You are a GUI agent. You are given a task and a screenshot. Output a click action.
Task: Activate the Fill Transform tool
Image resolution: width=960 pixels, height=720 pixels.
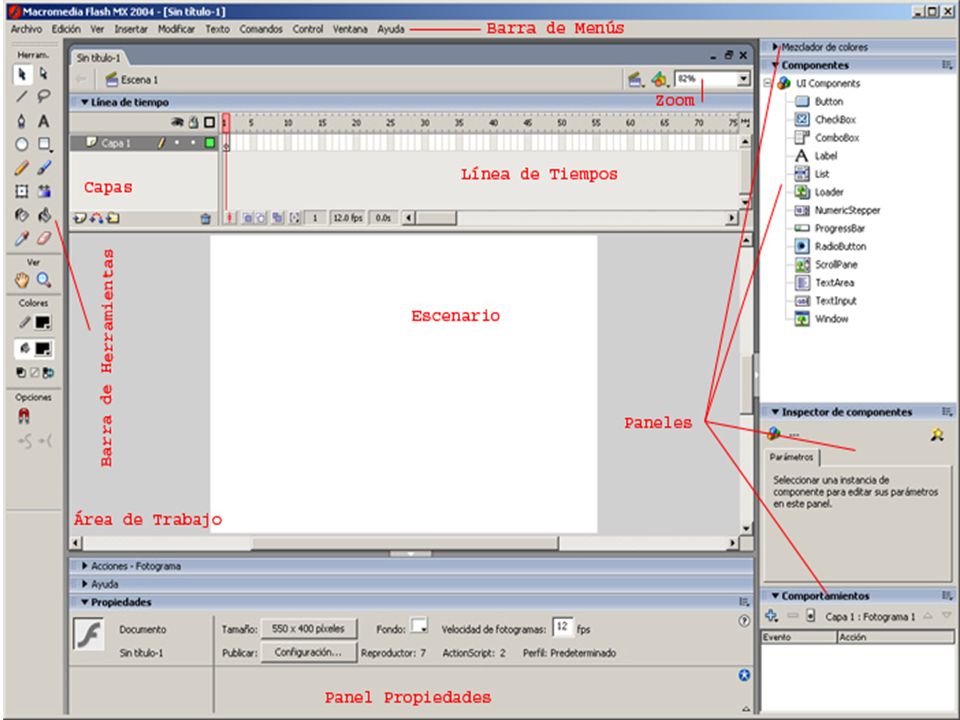pyautogui.click(x=43, y=191)
